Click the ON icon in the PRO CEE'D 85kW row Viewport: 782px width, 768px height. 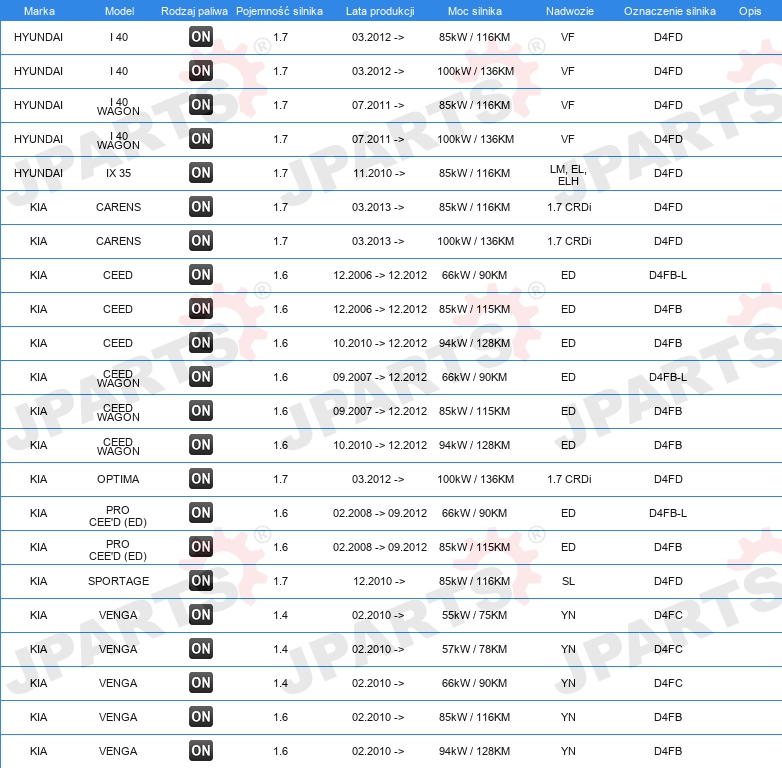(201, 547)
